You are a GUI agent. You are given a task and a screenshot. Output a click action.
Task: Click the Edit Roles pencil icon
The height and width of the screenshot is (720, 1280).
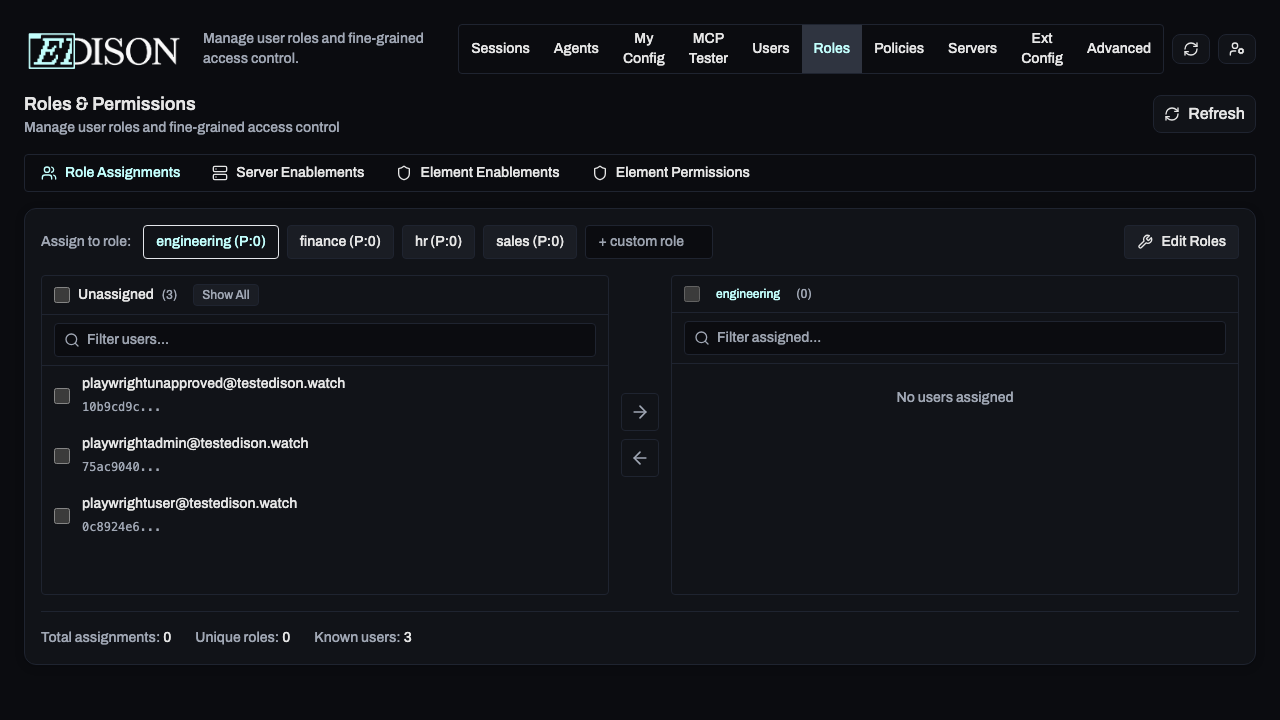pyautogui.click(x=1145, y=241)
